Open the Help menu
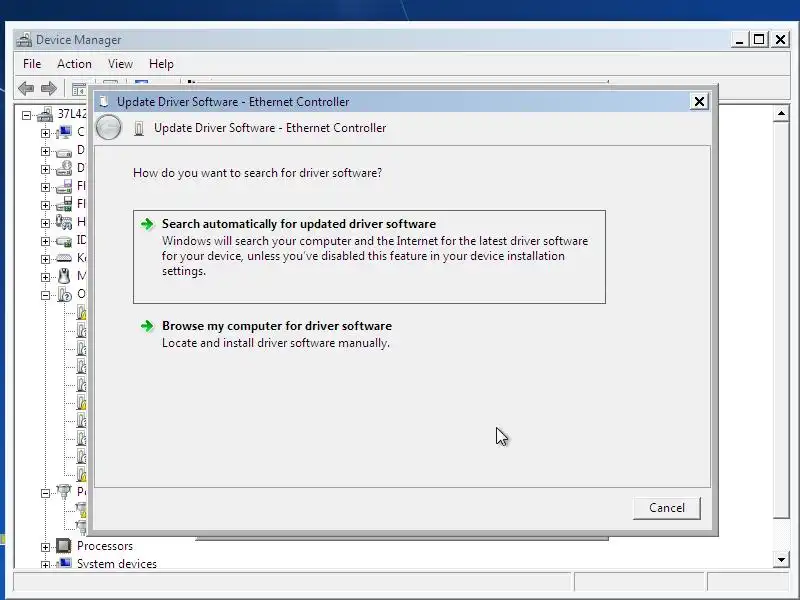Screen dimensions: 800x600 (161, 64)
